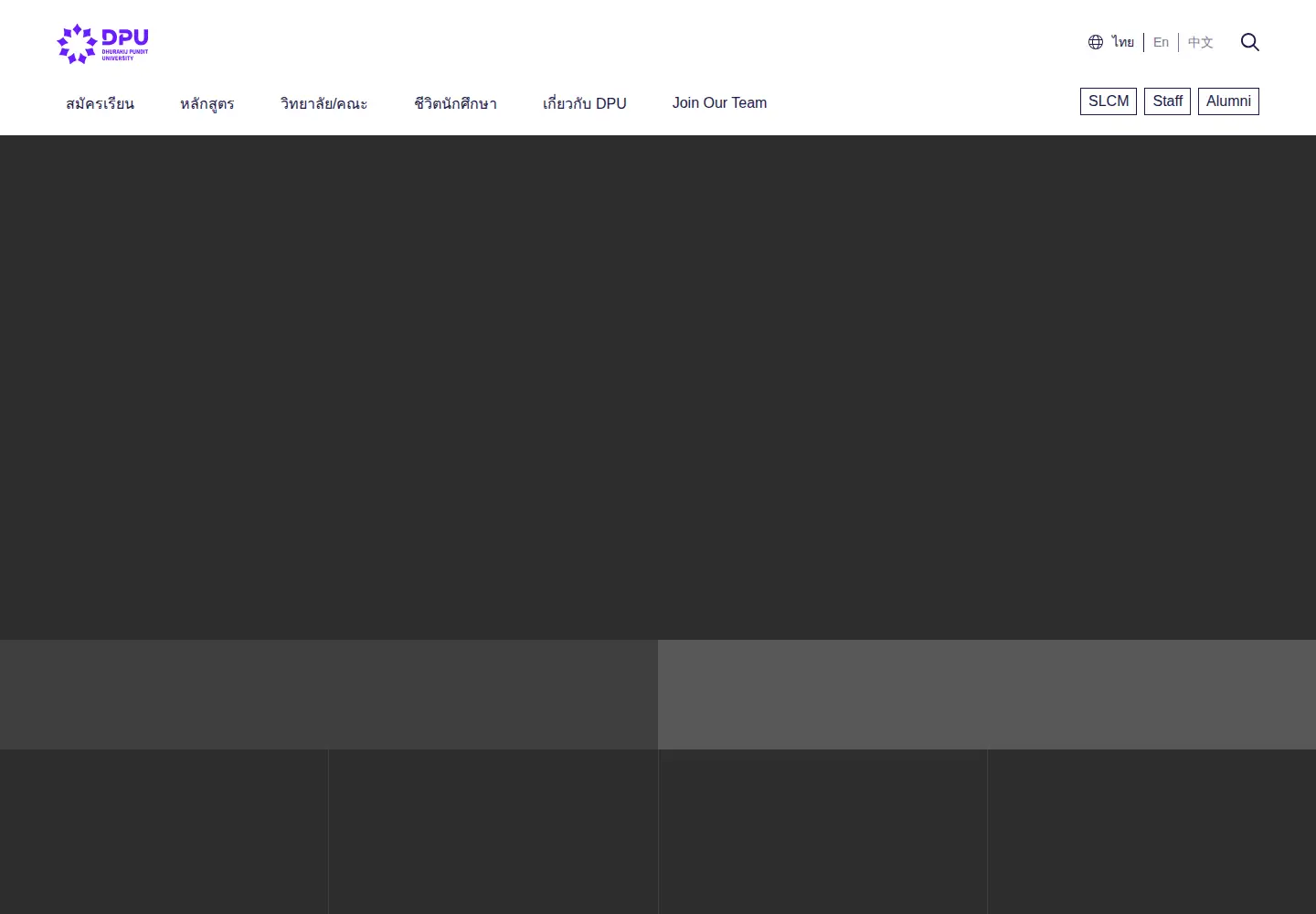Click the globe language icon
Screen dimensions: 1316x914
click(x=1096, y=42)
